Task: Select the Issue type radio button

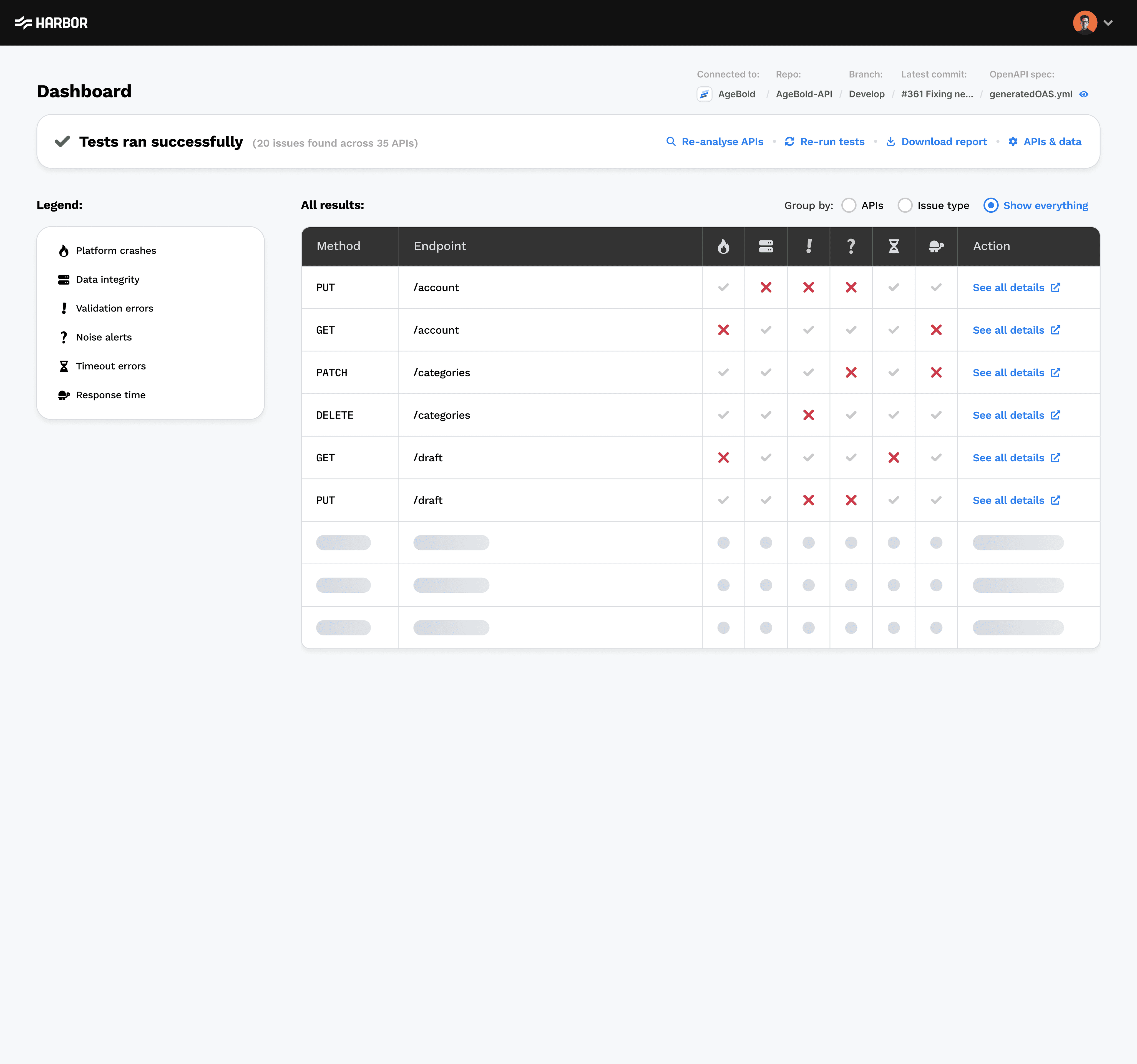Action: (x=905, y=205)
